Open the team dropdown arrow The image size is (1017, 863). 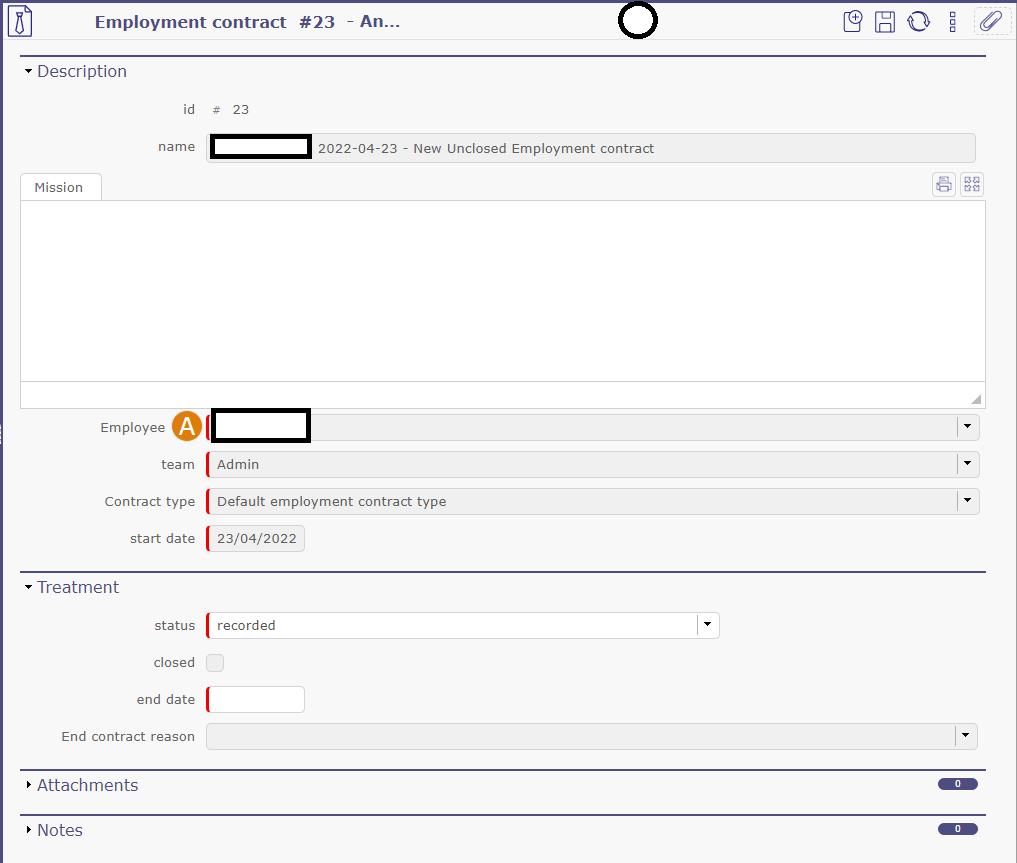click(966, 464)
